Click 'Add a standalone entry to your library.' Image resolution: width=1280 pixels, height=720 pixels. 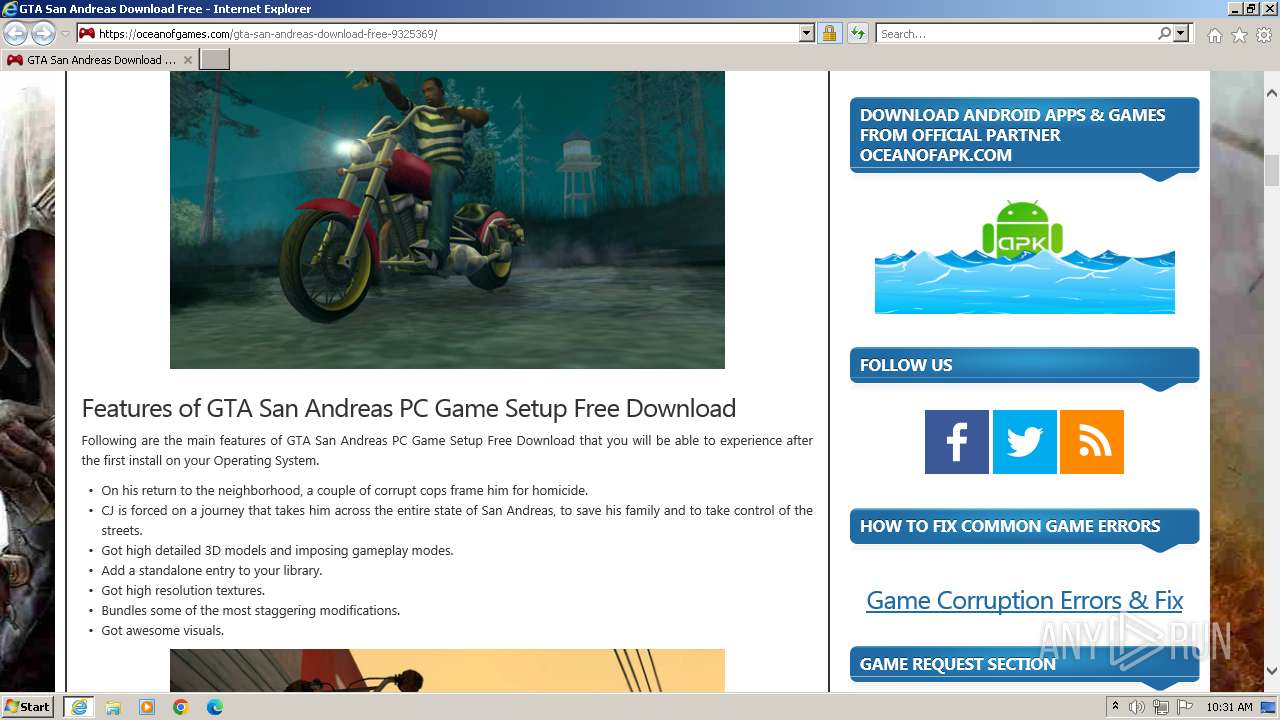pyautogui.click(x=211, y=570)
